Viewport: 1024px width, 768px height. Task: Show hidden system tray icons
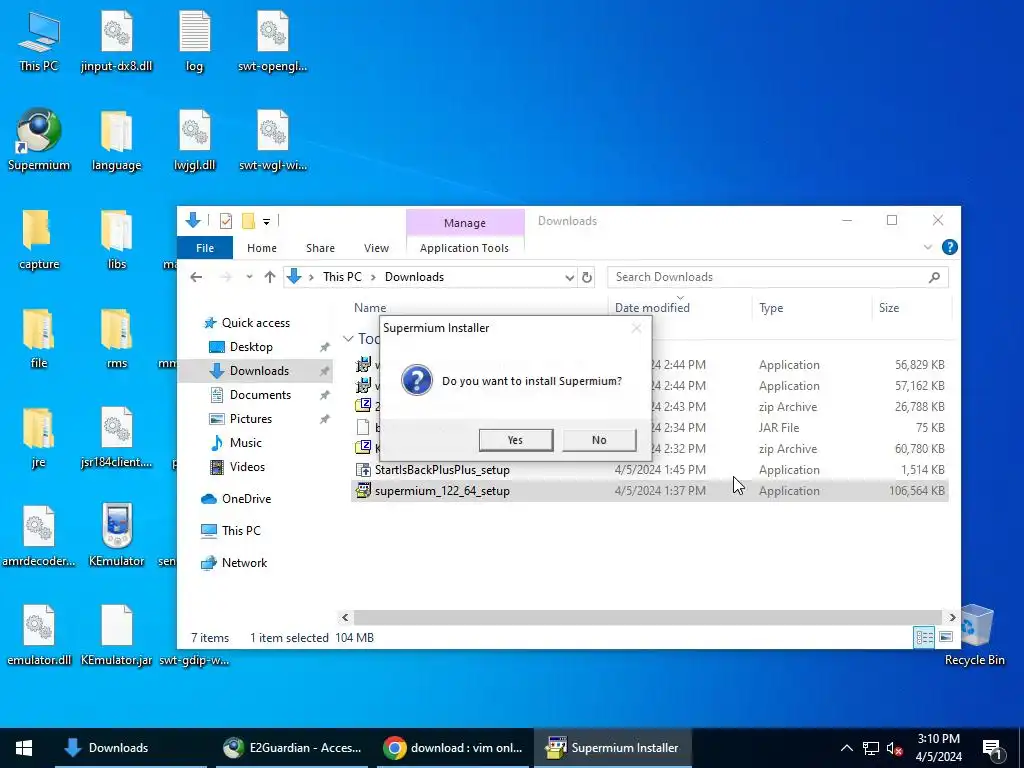coord(846,748)
